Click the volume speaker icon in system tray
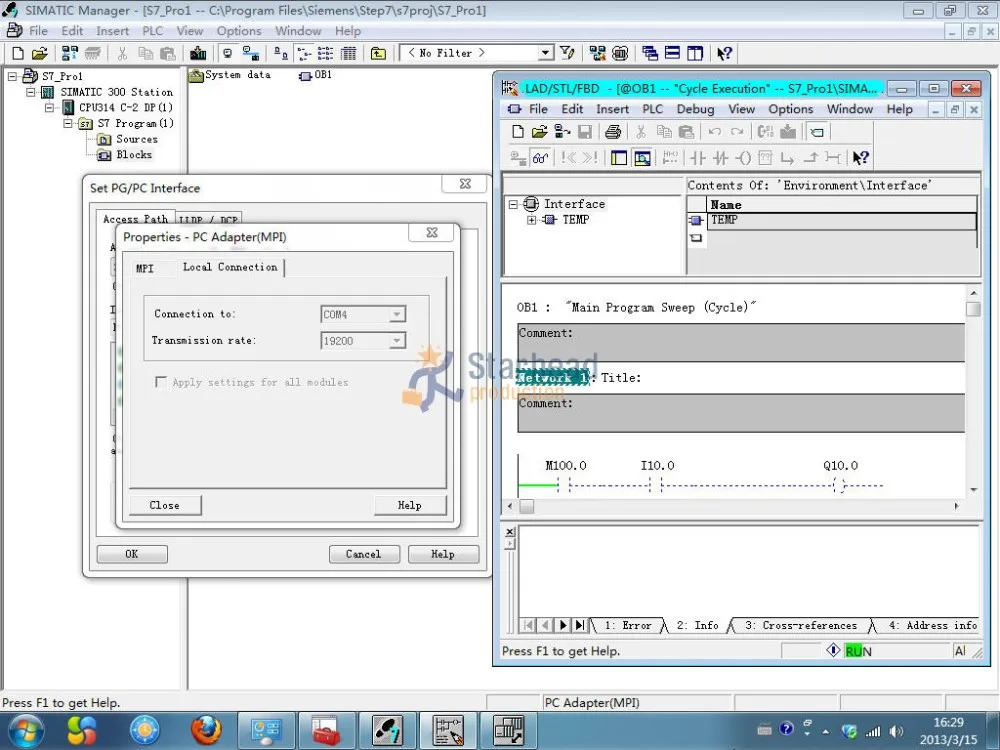 (x=896, y=732)
